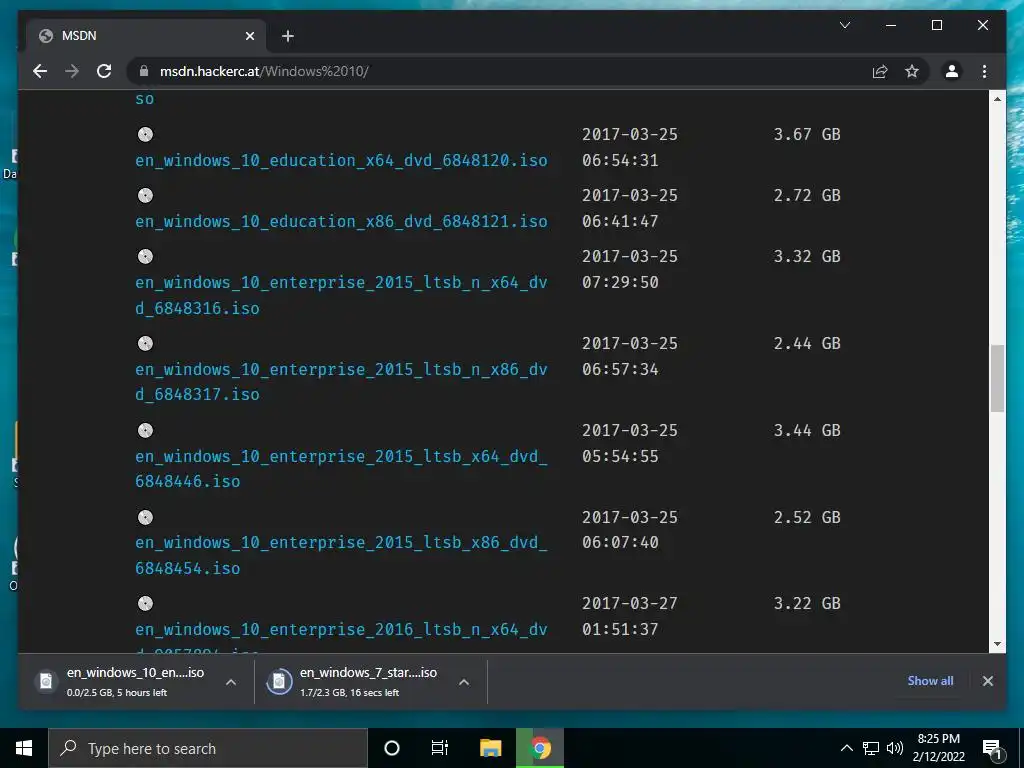View site security lock info

pos(144,71)
